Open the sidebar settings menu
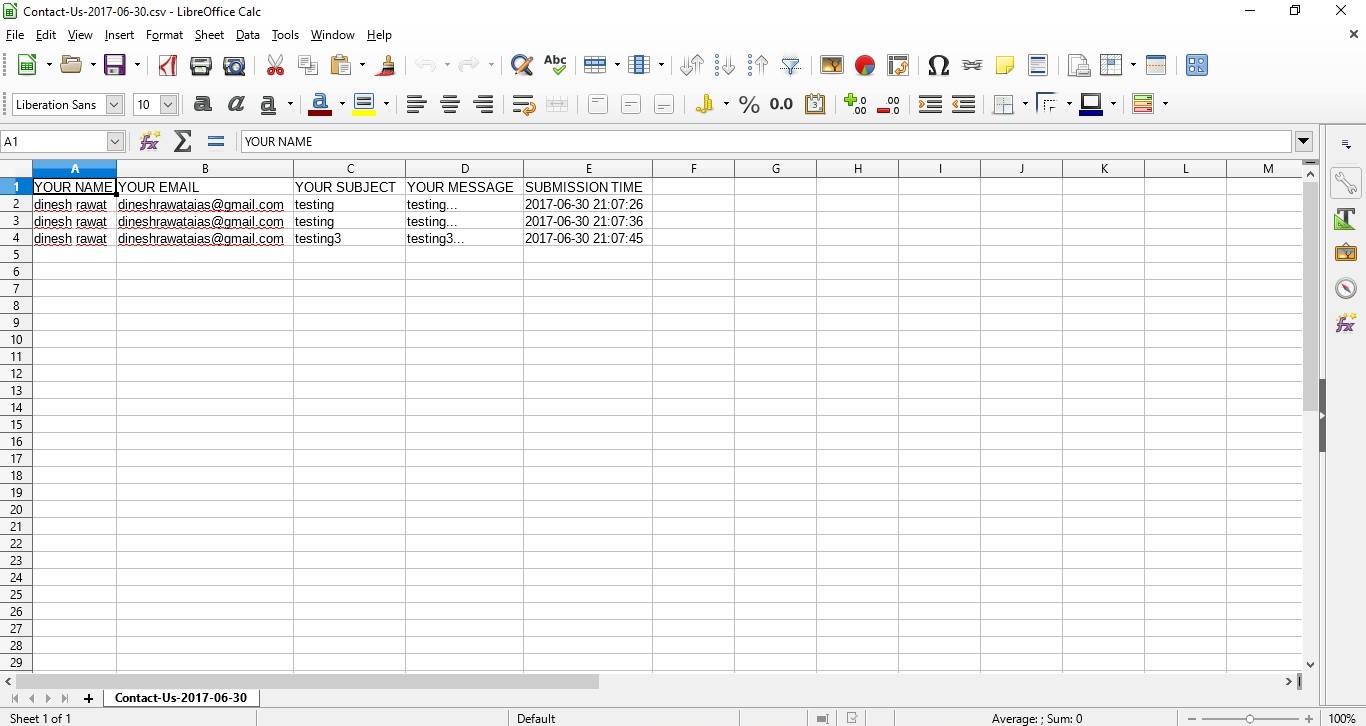The height and width of the screenshot is (726, 1366). (1346, 145)
